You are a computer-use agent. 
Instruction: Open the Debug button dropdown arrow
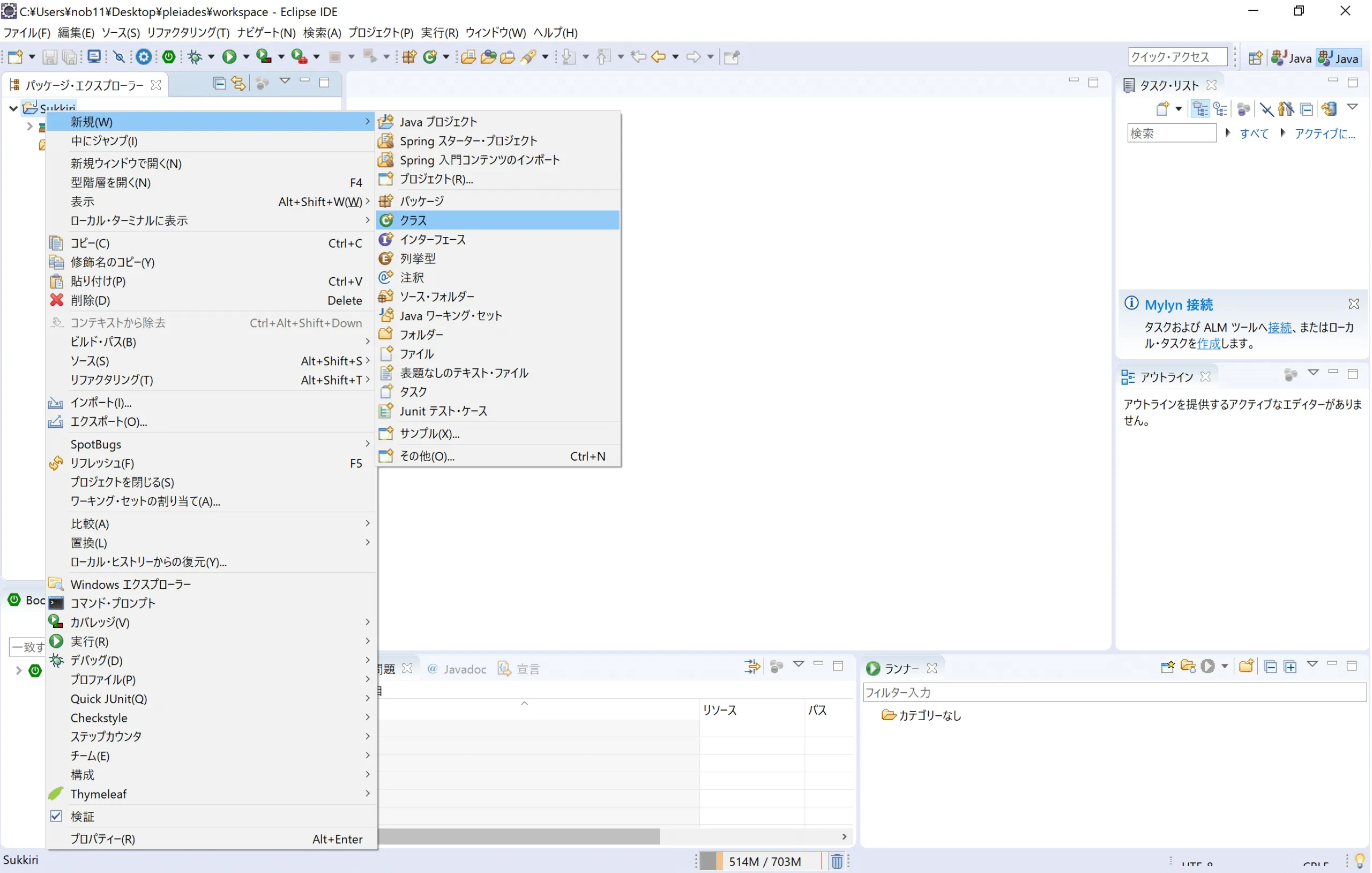pos(211,57)
